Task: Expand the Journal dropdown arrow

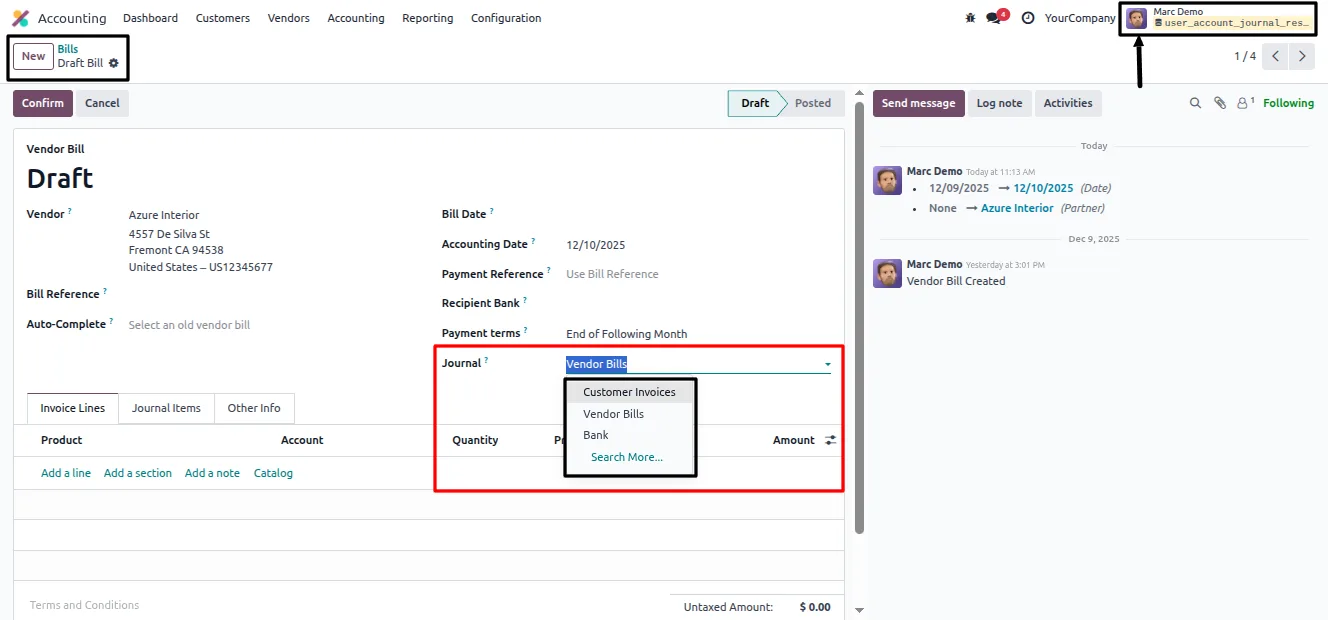Action: pyautogui.click(x=827, y=365)
